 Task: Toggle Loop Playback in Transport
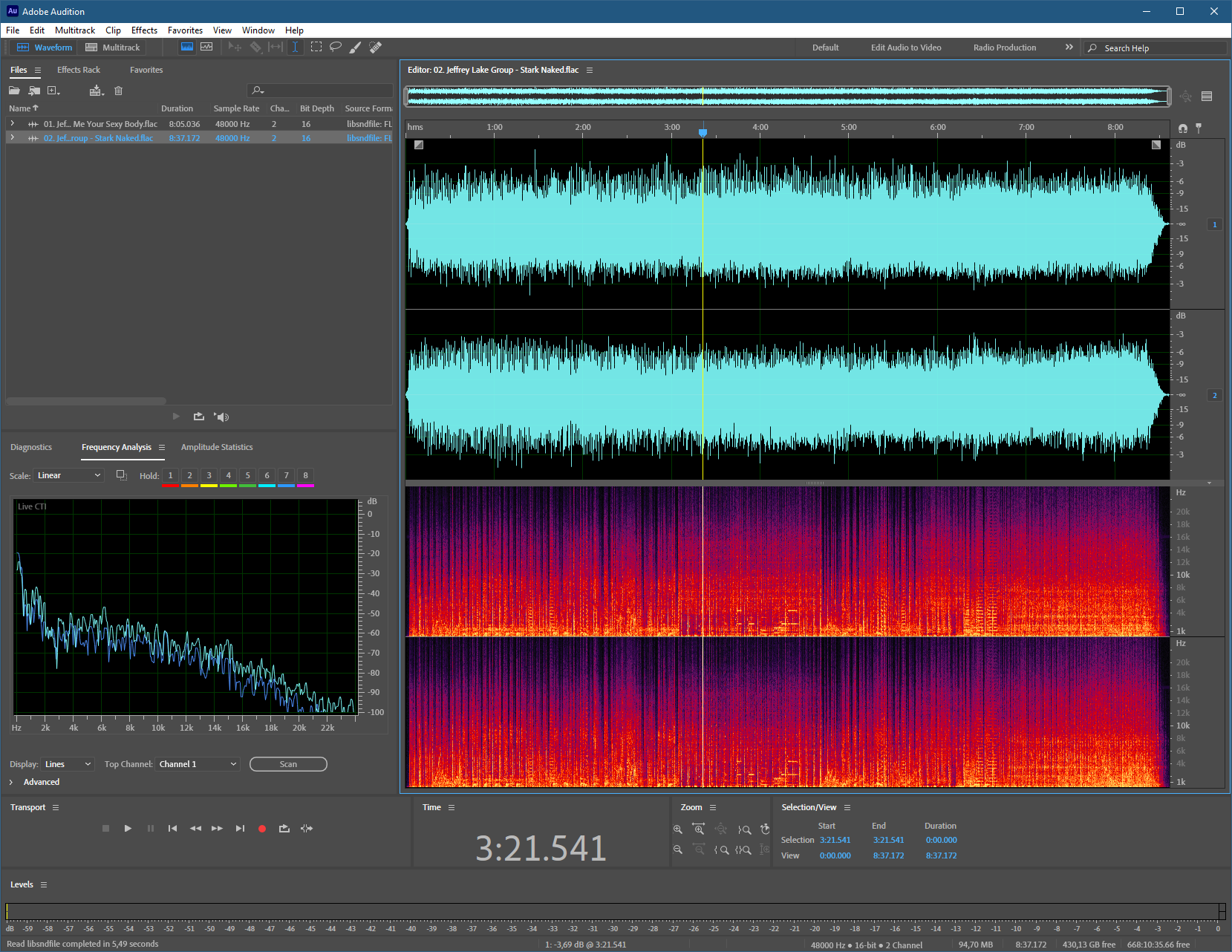[284, 828]
